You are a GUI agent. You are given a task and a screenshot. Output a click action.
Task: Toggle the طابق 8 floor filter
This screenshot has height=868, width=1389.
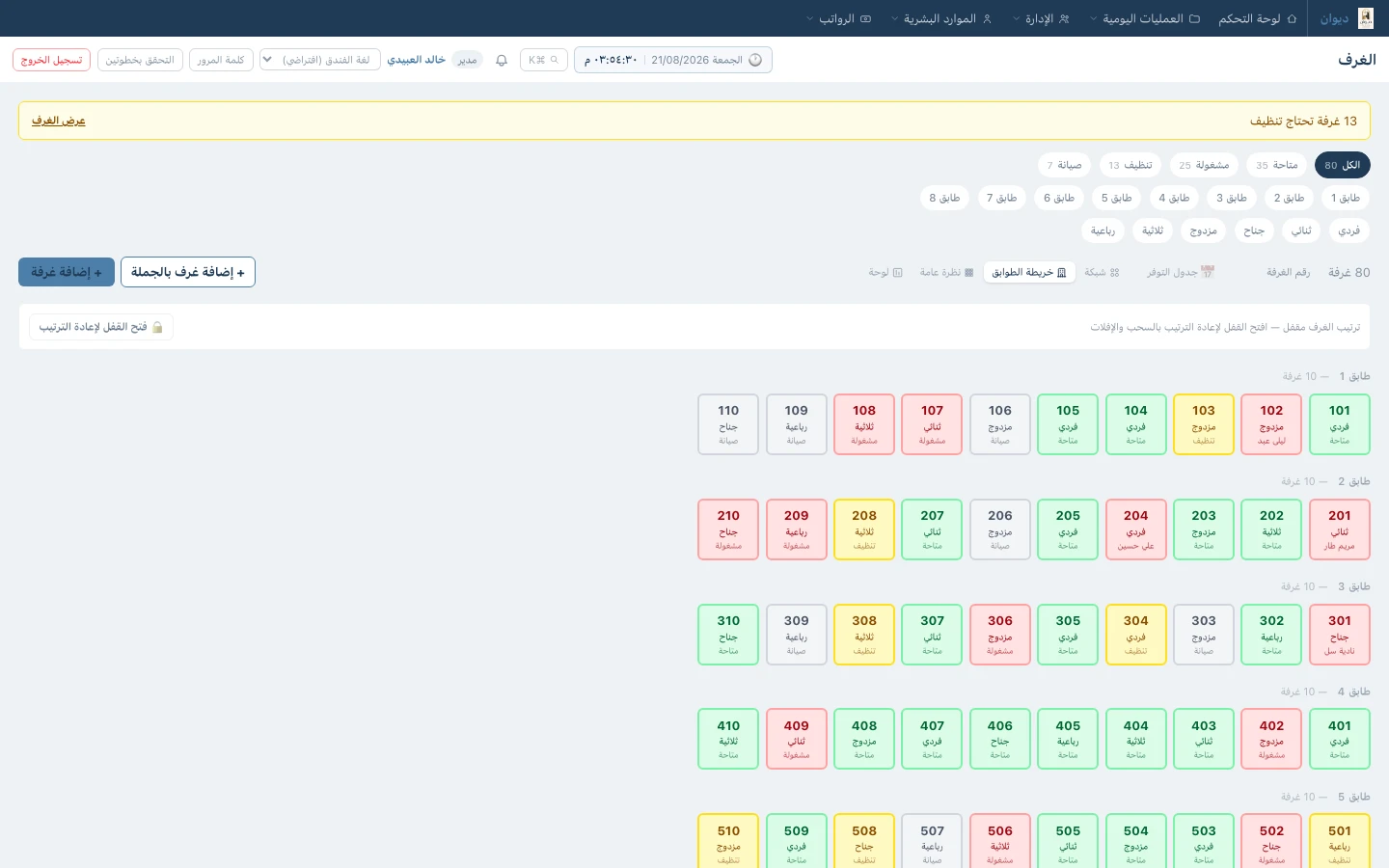pos(944,198)
